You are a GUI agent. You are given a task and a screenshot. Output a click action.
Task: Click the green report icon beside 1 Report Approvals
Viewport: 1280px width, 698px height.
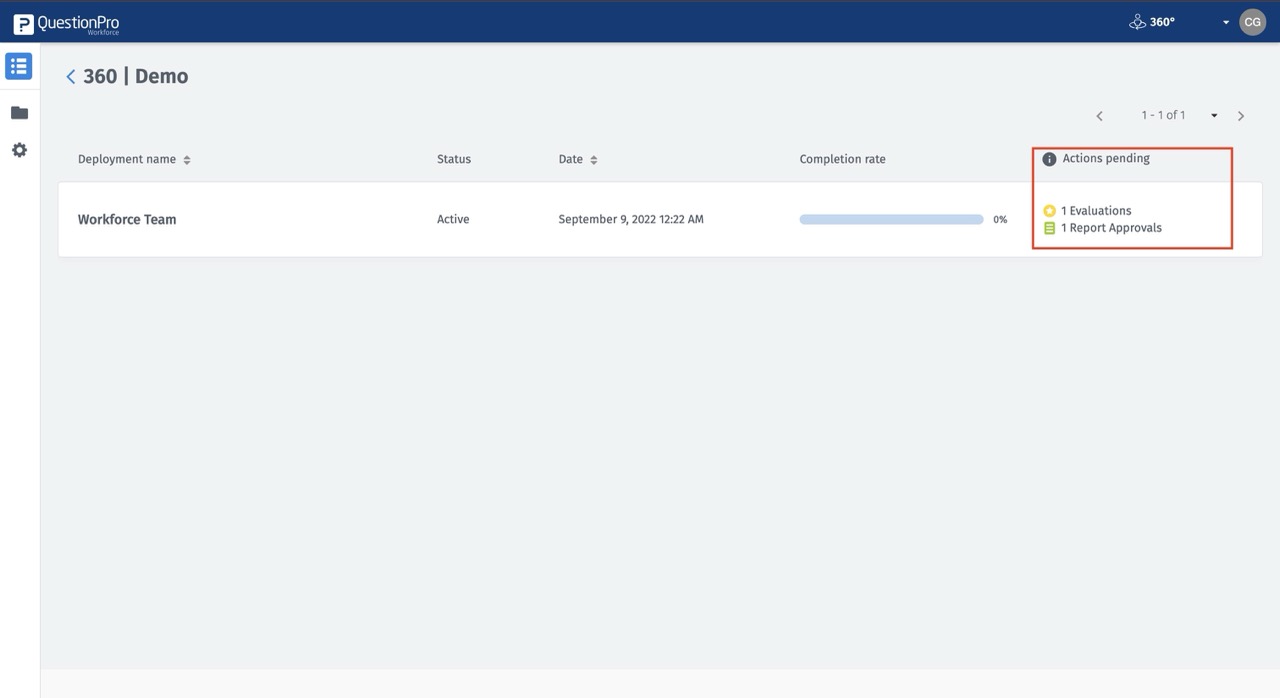(1048, 227)
